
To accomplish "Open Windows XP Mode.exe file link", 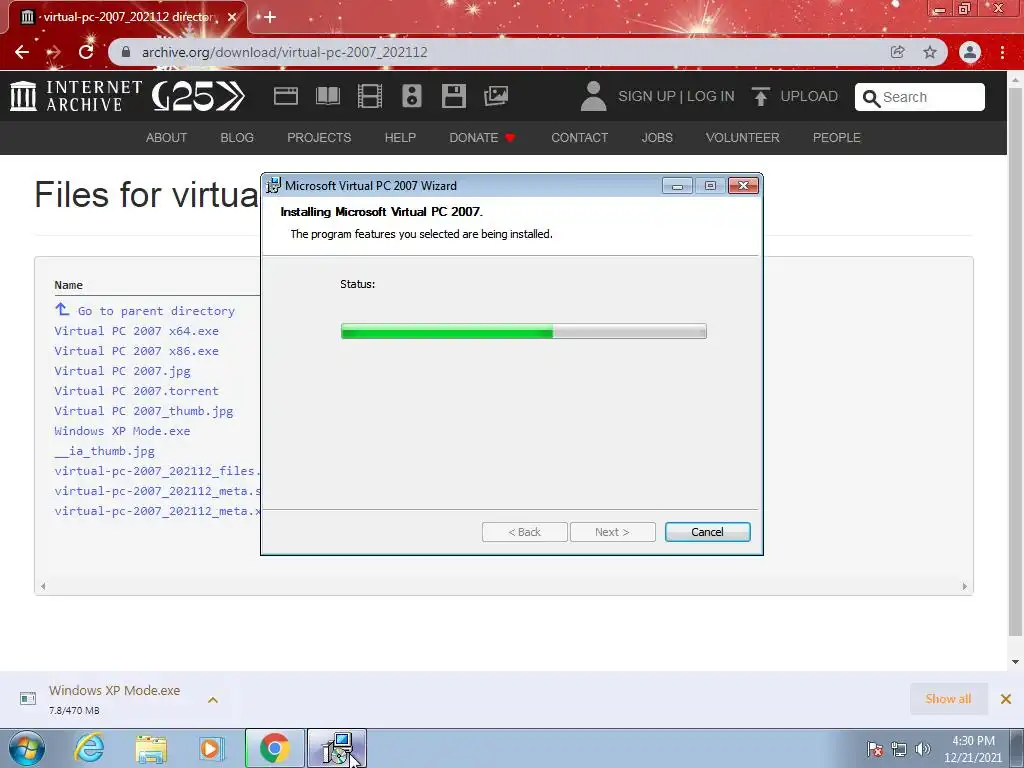I will coord(122,431).
